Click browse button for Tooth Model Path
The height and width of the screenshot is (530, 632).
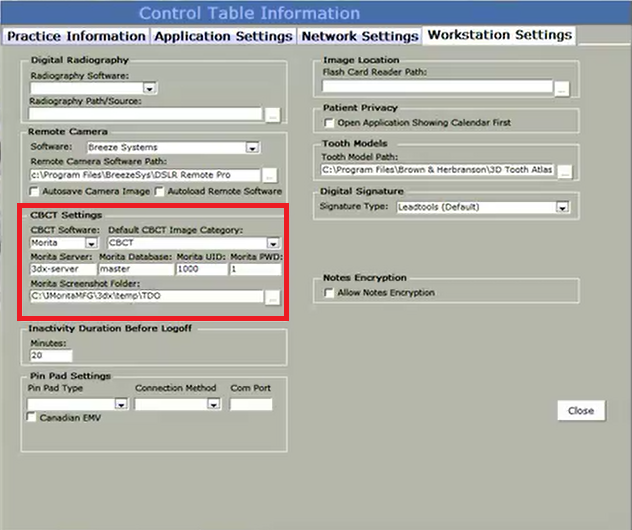coord(566,171)
